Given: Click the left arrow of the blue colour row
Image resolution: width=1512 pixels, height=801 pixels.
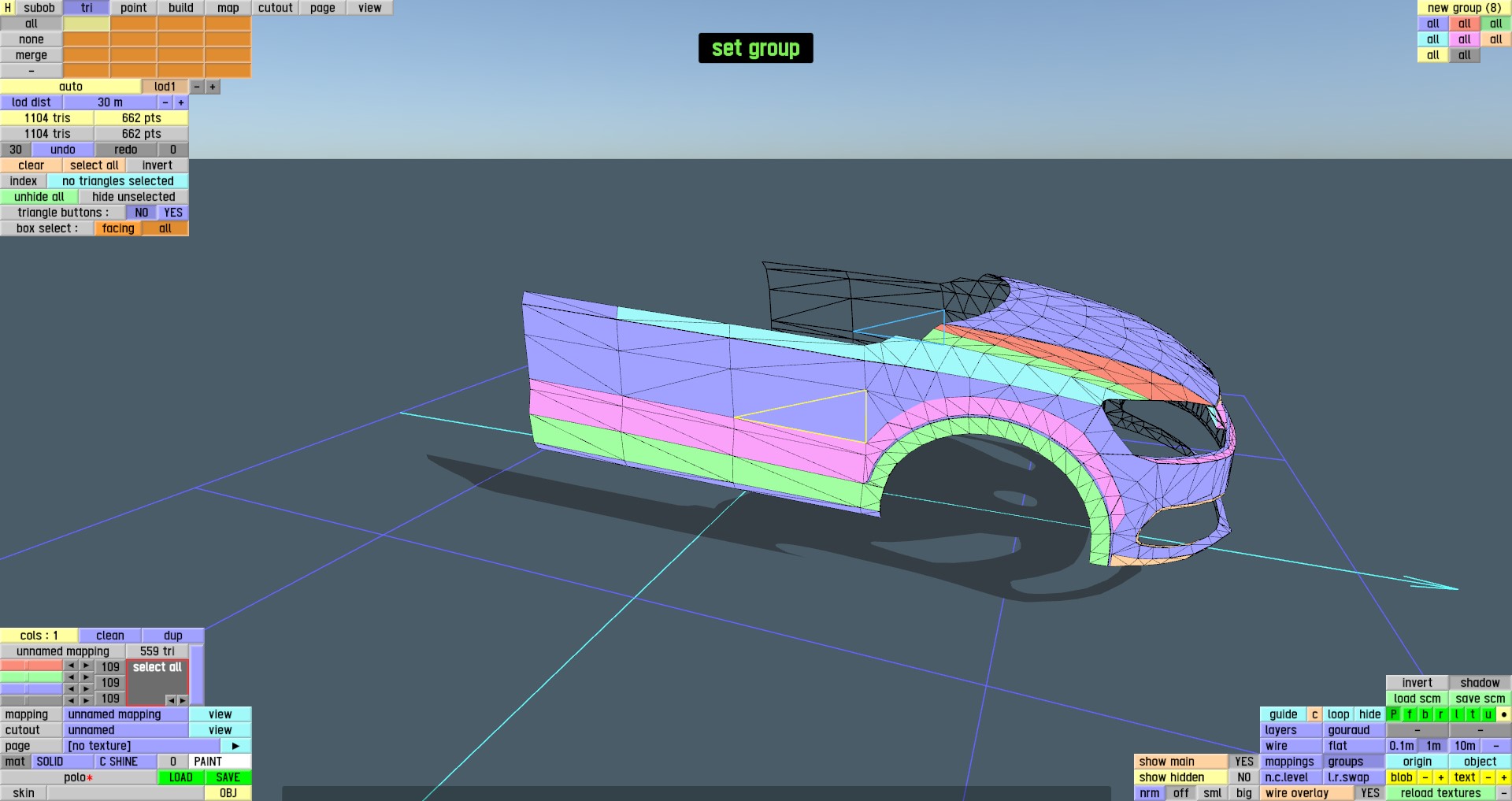Looking at the screenshot, I should [x=71, y=689].
